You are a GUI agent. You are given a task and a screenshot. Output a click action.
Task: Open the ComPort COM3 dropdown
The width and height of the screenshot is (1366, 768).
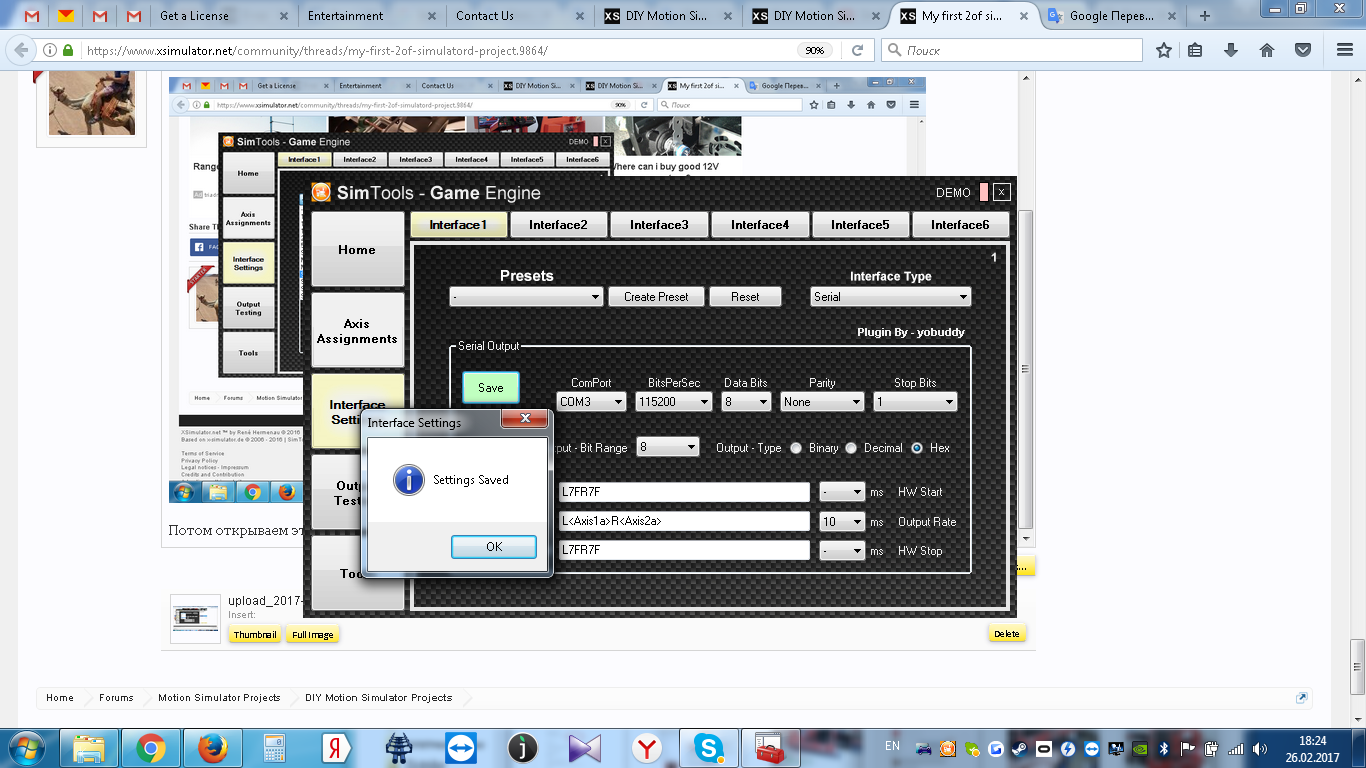click(591, 402)
